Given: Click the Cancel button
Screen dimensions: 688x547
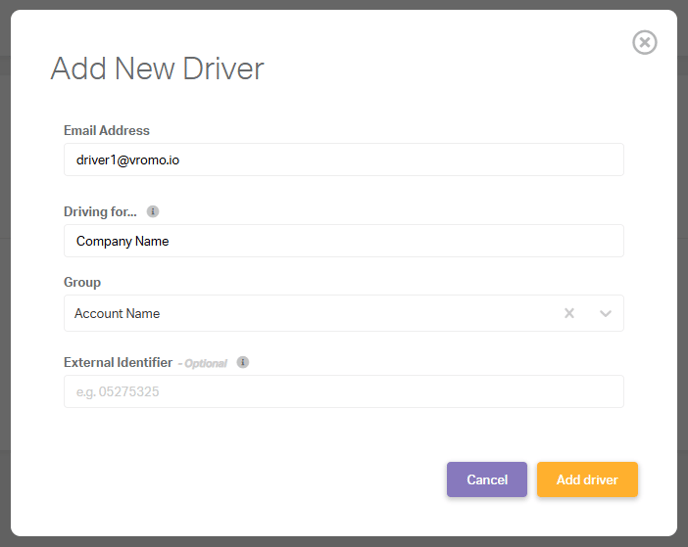Looking at the screenshot, I should click(487, 479).
